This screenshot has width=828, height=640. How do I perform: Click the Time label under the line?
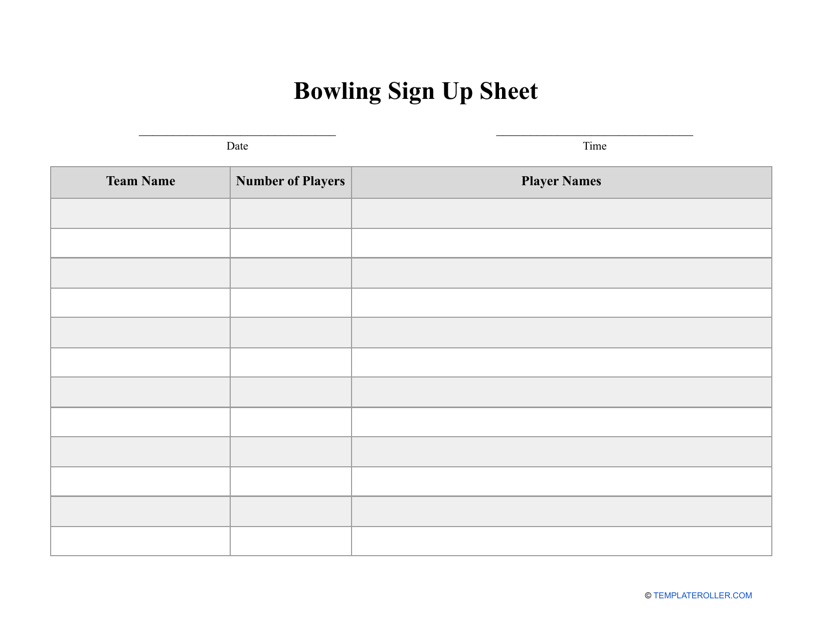click(x=594, y=146)
